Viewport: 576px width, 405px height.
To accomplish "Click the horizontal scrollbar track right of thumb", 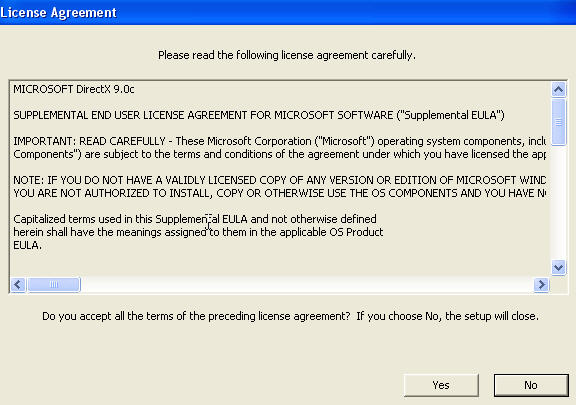I will tap(307, 284).
